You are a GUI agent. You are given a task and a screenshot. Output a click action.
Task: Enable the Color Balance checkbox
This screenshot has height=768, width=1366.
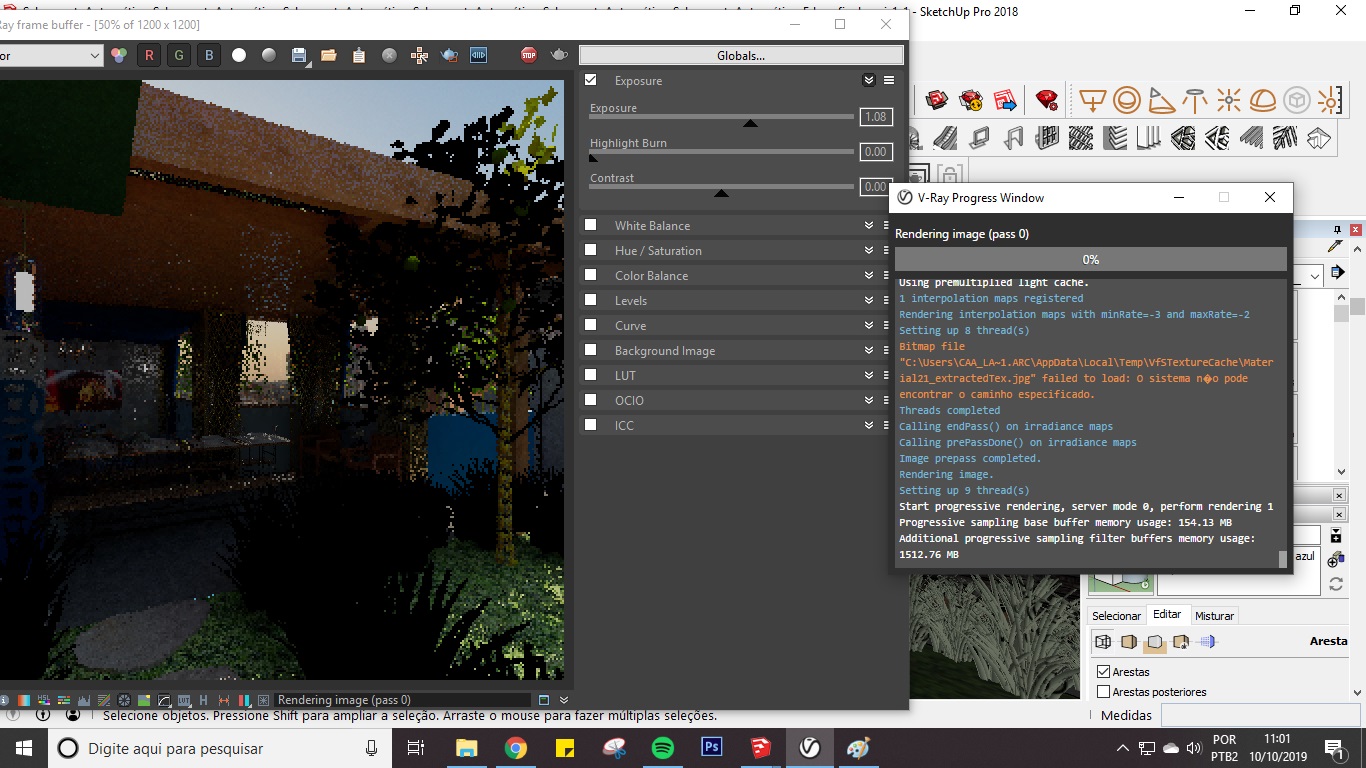[x=591, y=275]
